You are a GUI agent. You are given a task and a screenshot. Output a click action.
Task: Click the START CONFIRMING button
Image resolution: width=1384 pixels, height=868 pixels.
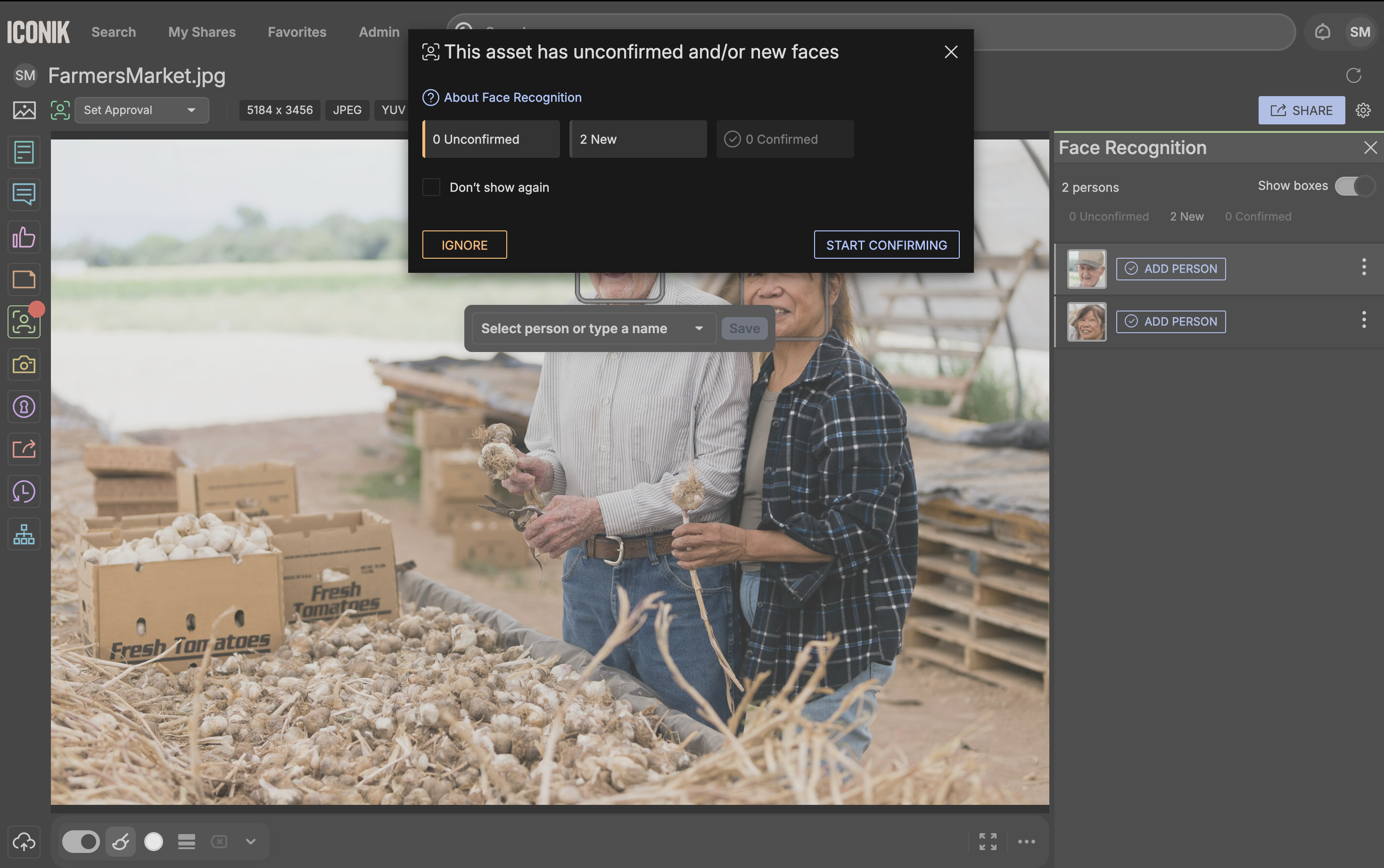[x=886, y=245]
